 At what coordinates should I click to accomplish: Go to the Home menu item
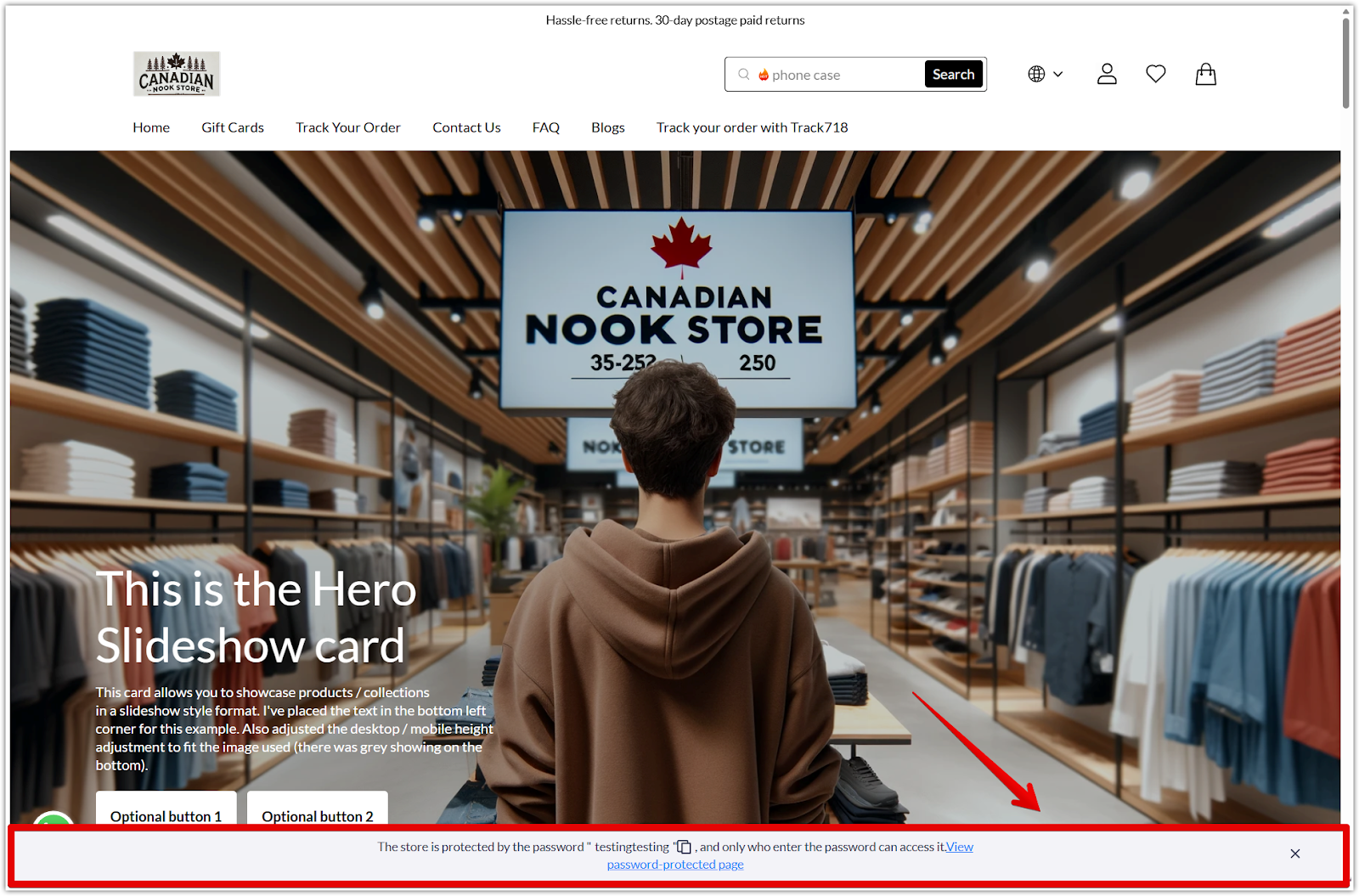tap(151, 127)
